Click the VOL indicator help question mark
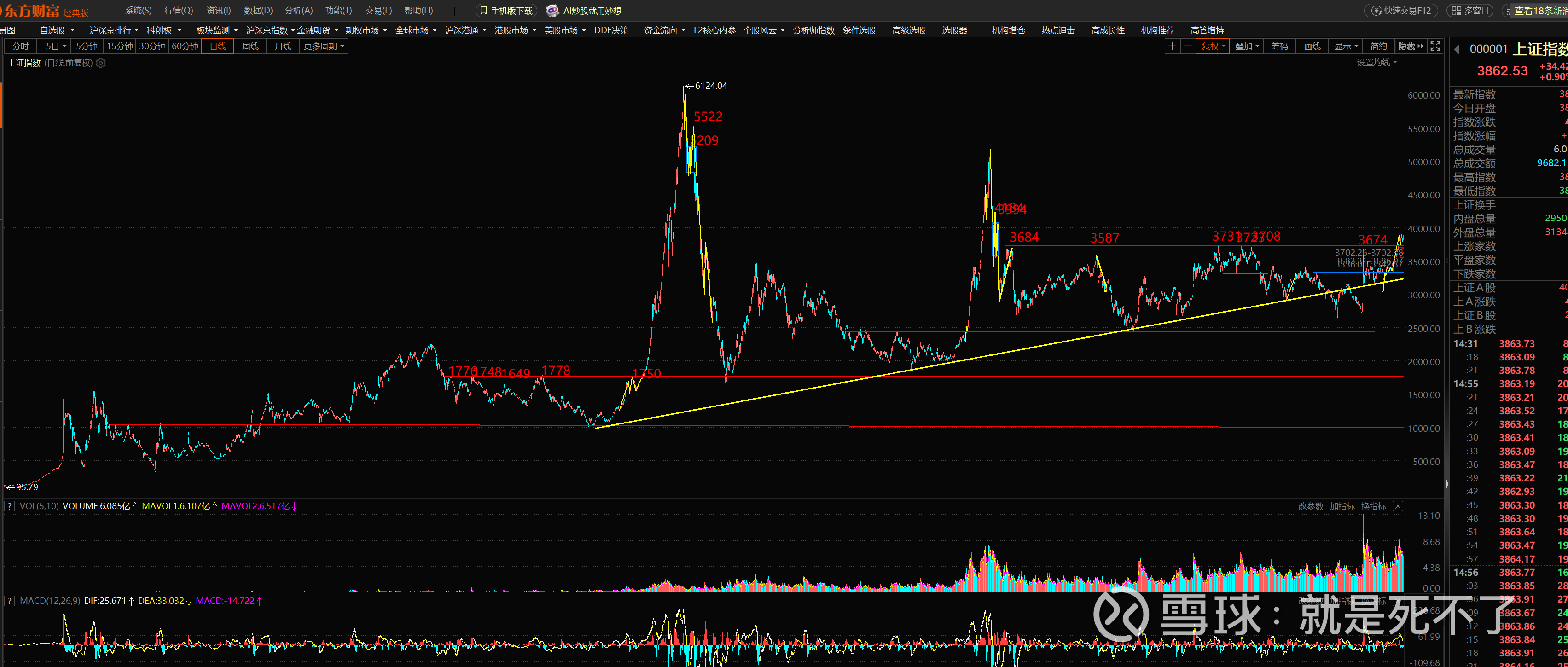The image size is (1568, 667). (x=9, y=506)
